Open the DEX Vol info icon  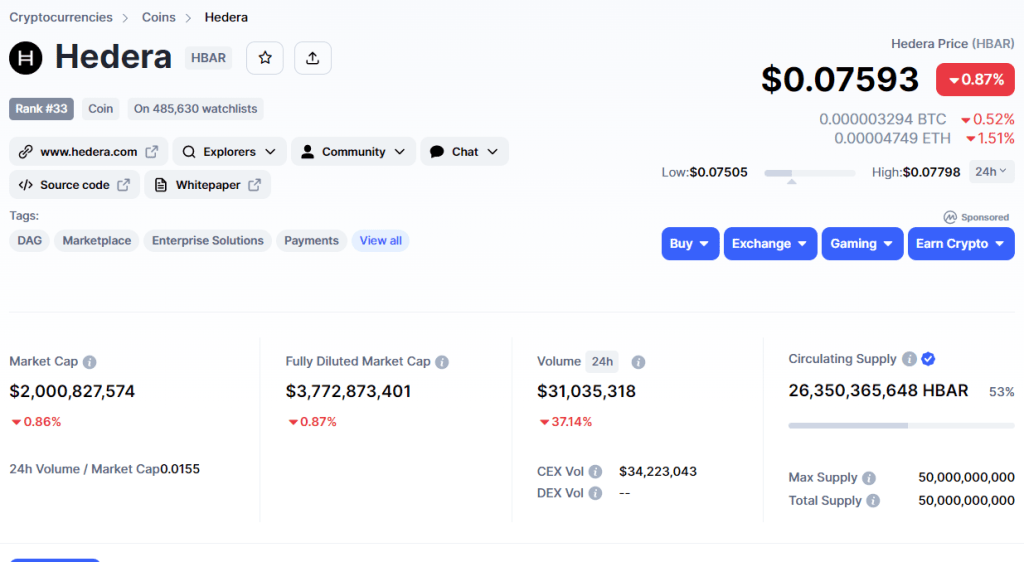coord(595,493)
